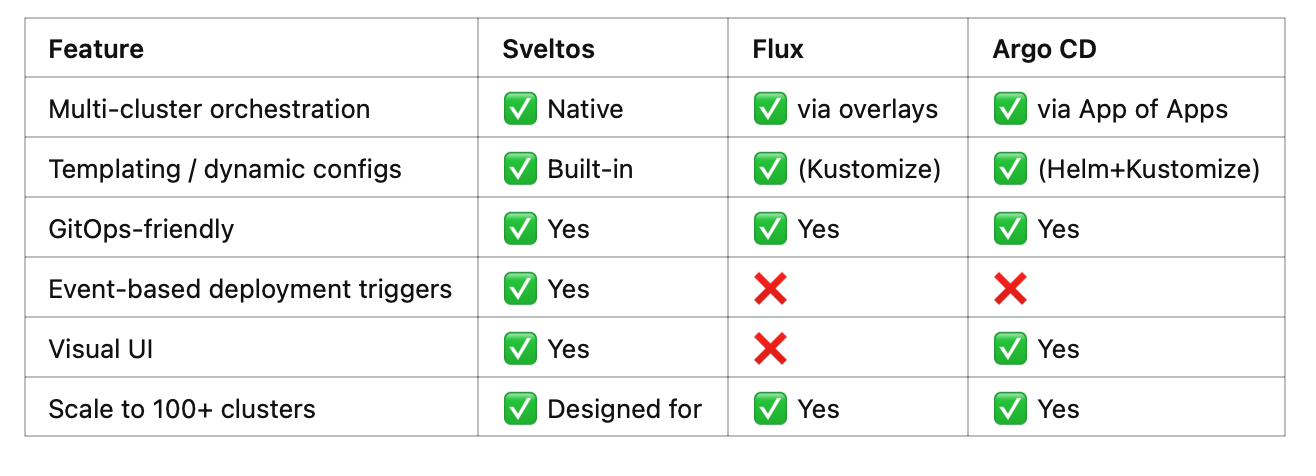Click the green checkmark beside 'via App of Apps'
The width and height of the screenshot is (1316, 476).
[x=1010, y=109]
